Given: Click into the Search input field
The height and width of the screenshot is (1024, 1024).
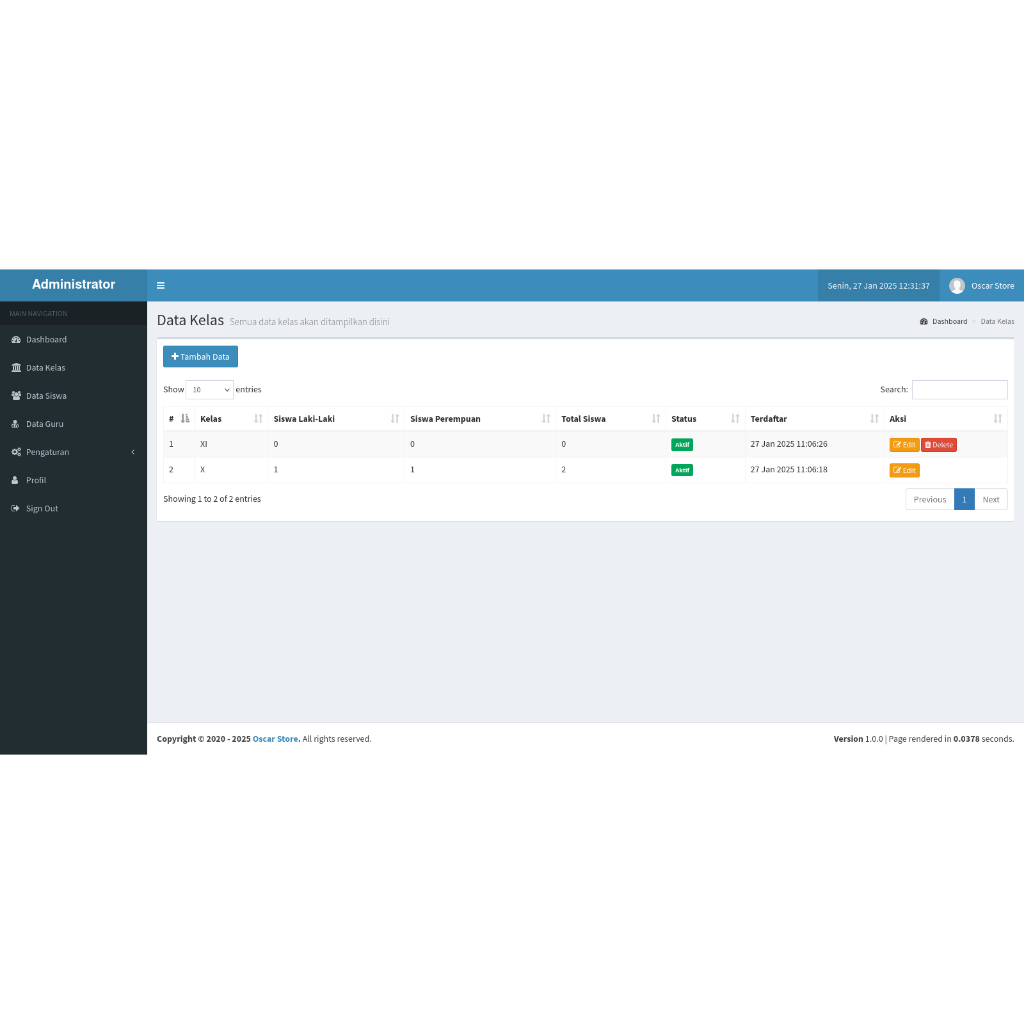Looking at the screenshot, I should 959,390.
